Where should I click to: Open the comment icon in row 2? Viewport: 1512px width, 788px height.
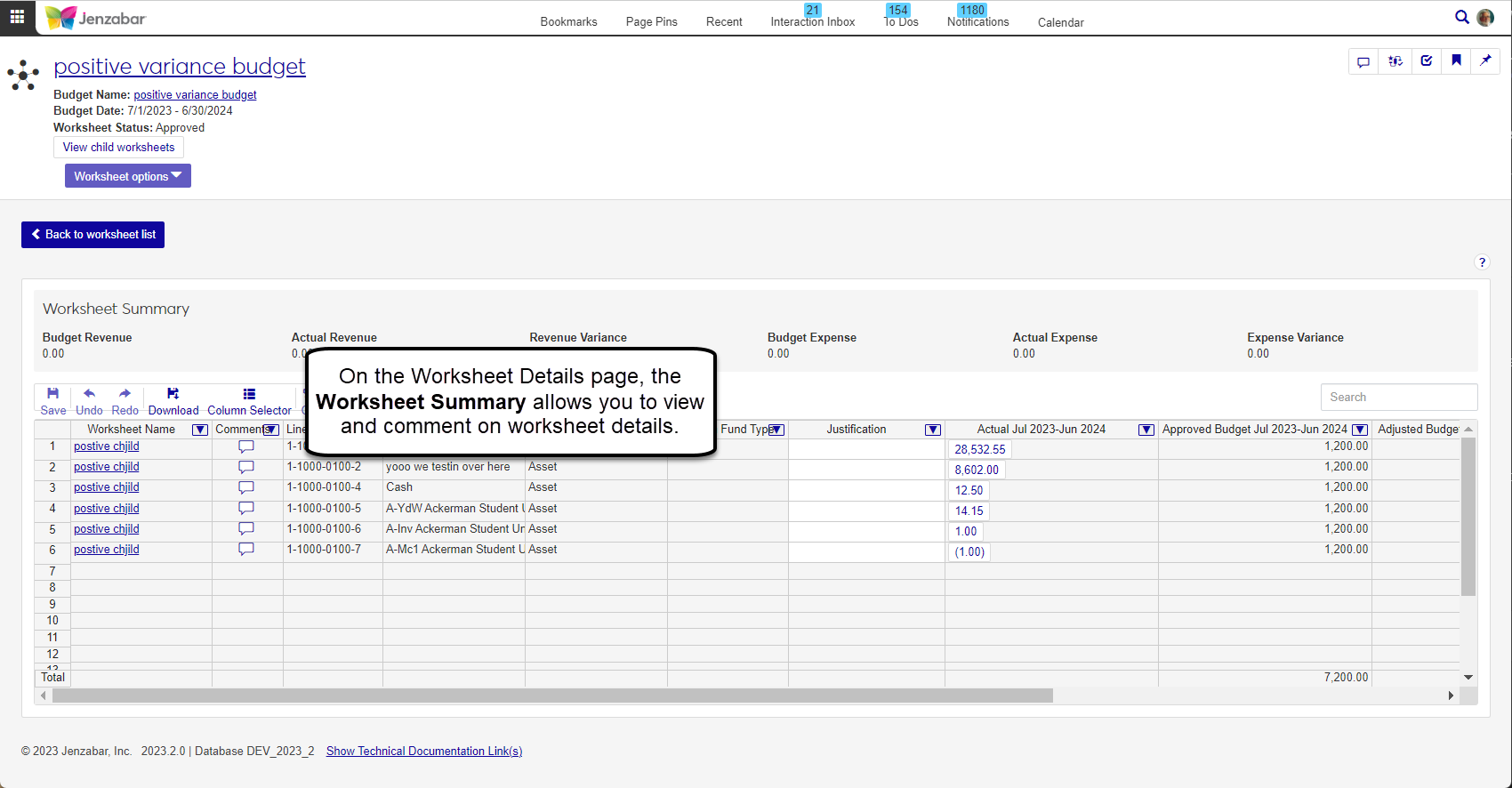[246, 467]
